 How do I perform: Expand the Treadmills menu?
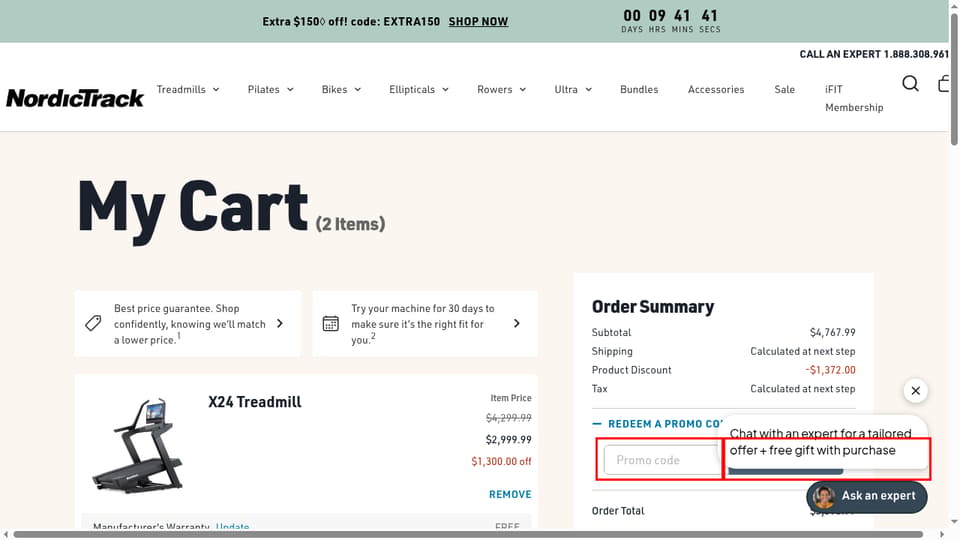coord(187,89)
